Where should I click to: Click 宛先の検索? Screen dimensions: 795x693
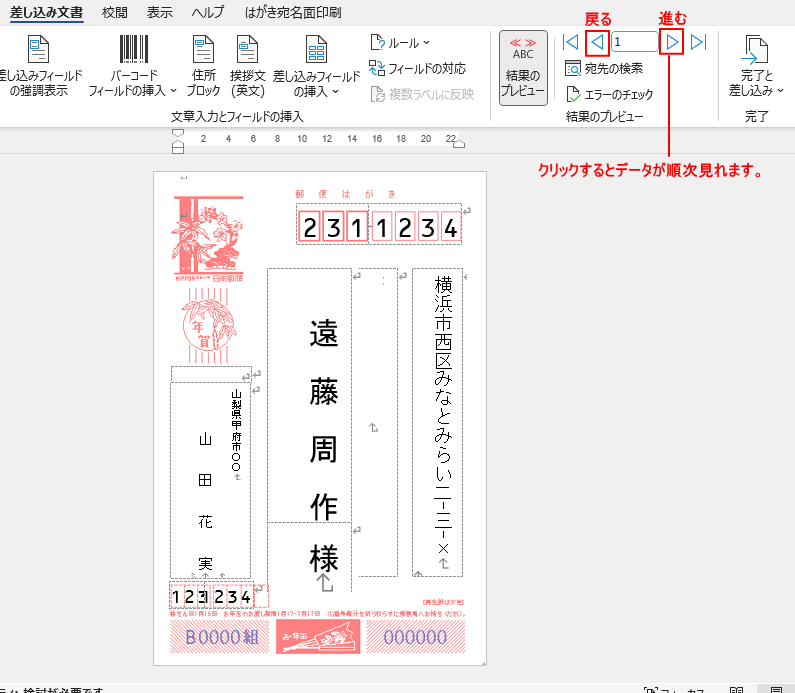tap(604, 68)
